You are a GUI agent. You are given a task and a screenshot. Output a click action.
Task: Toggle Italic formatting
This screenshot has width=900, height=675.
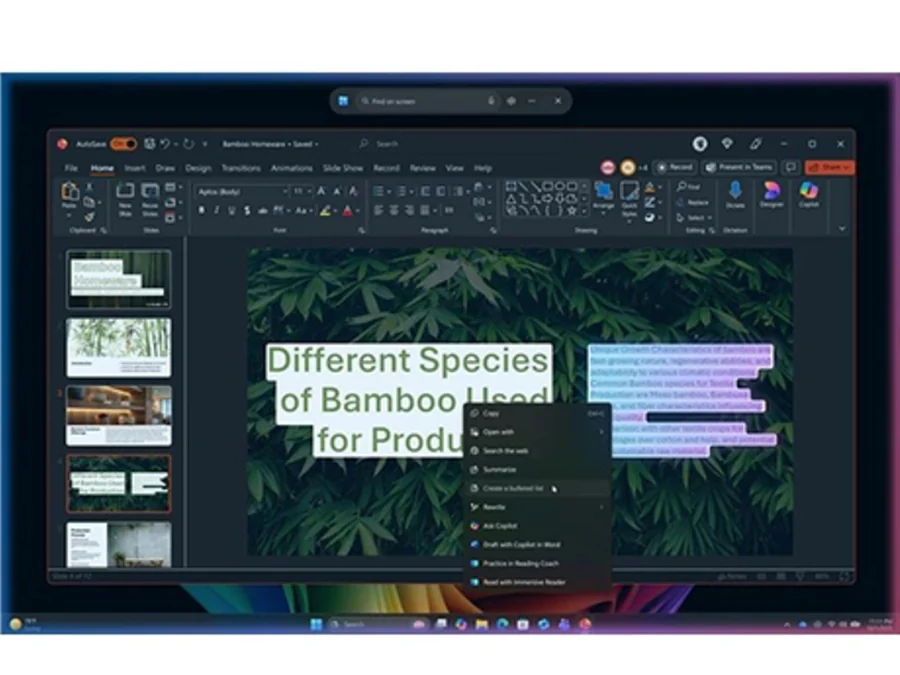click(x=216, y=211)
